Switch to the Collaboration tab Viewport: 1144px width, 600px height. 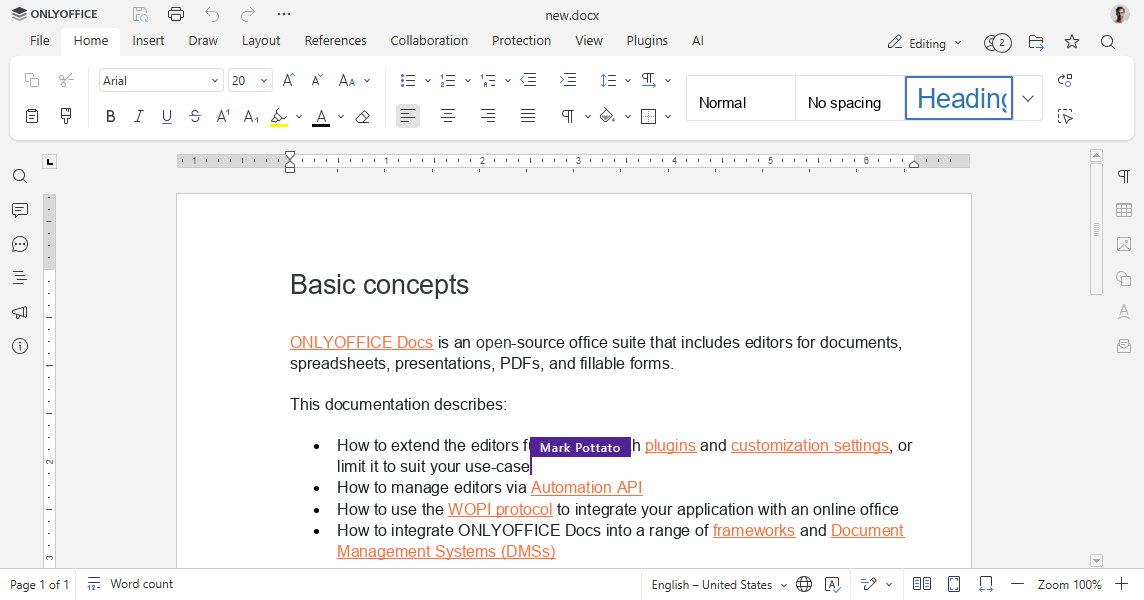(429, 41)
